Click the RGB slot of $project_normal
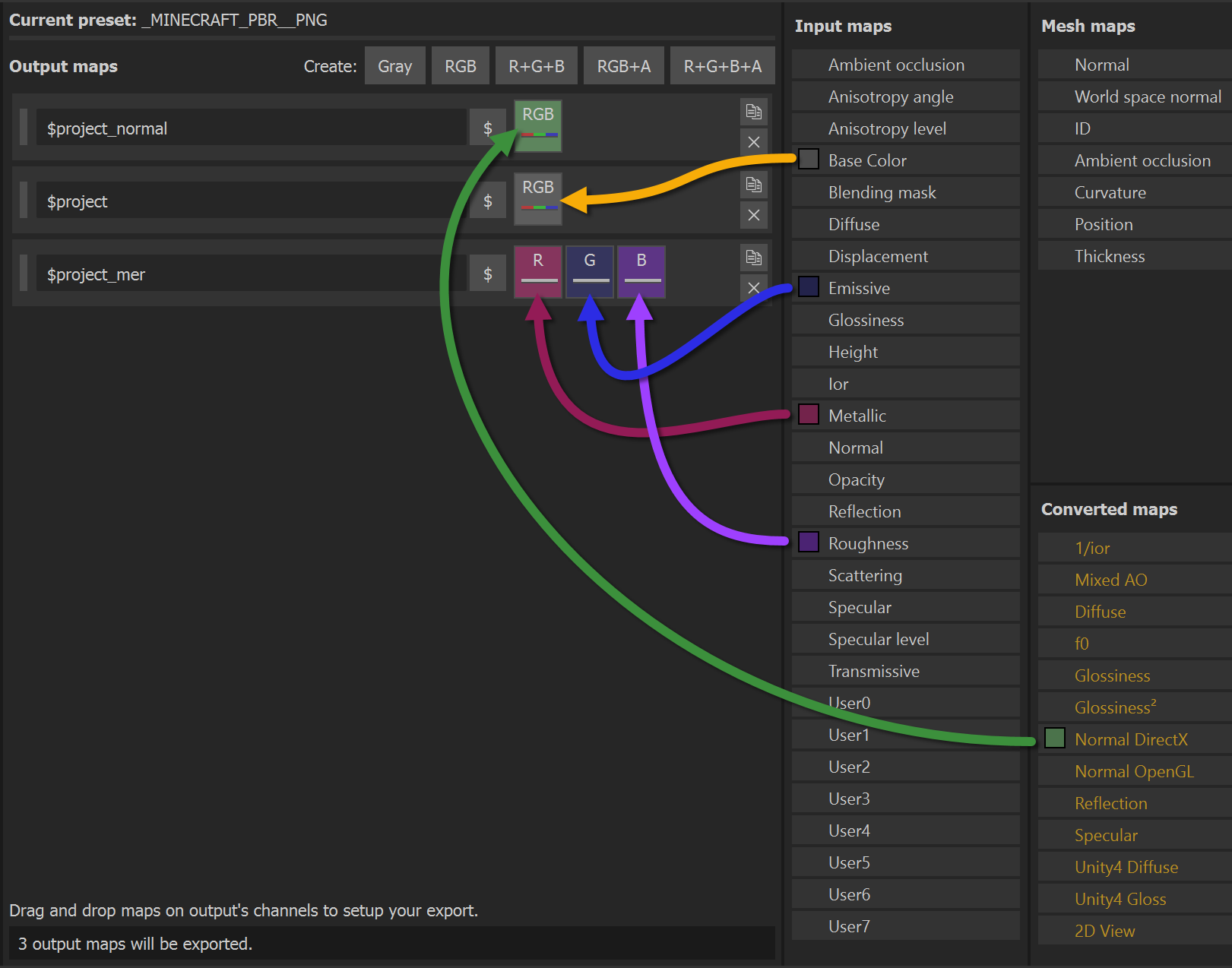Image resolution: width=1232 pixels, height=968 pixels. point(538,125)
